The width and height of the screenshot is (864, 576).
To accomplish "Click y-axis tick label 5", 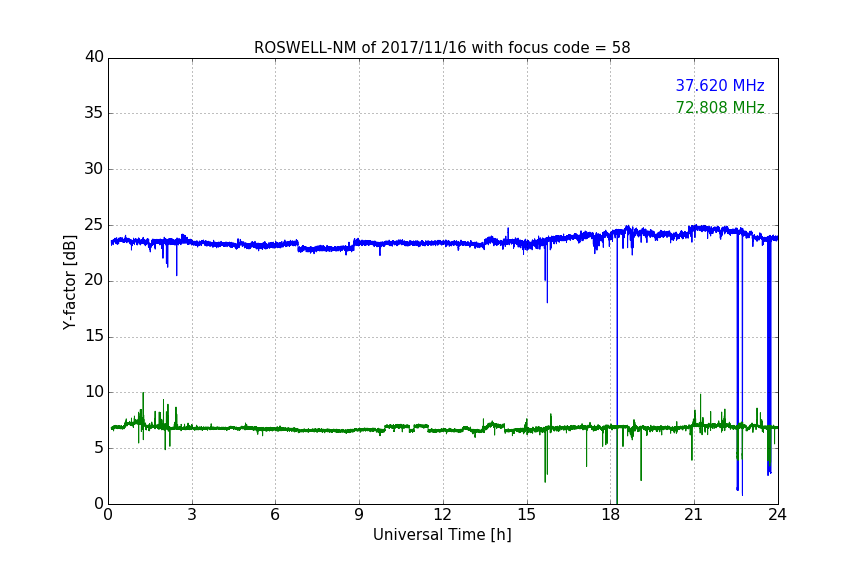I will pyautogui.click(x=99, y=448).
